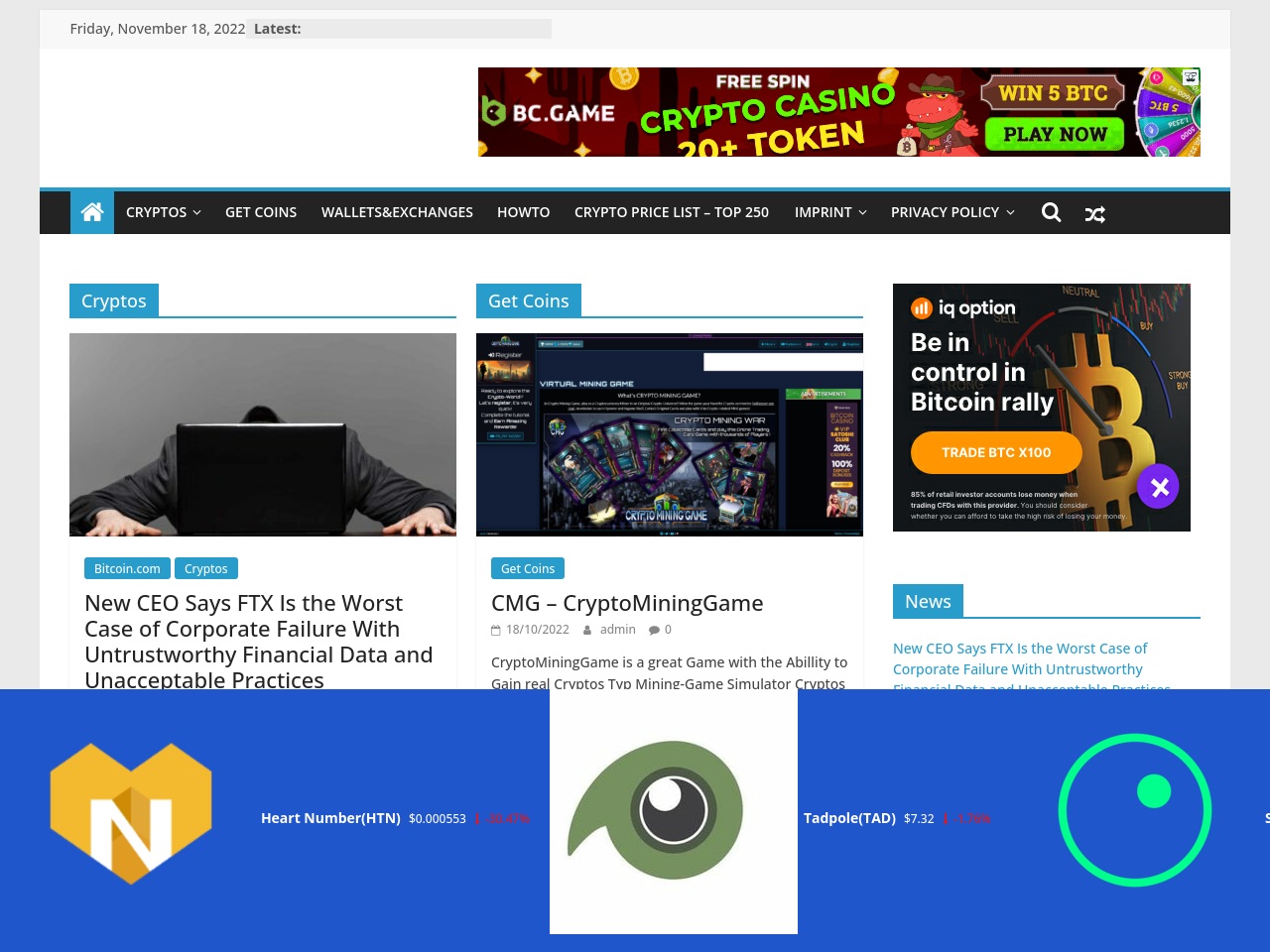Click the Trade BTC X100 button

[996, 452]
